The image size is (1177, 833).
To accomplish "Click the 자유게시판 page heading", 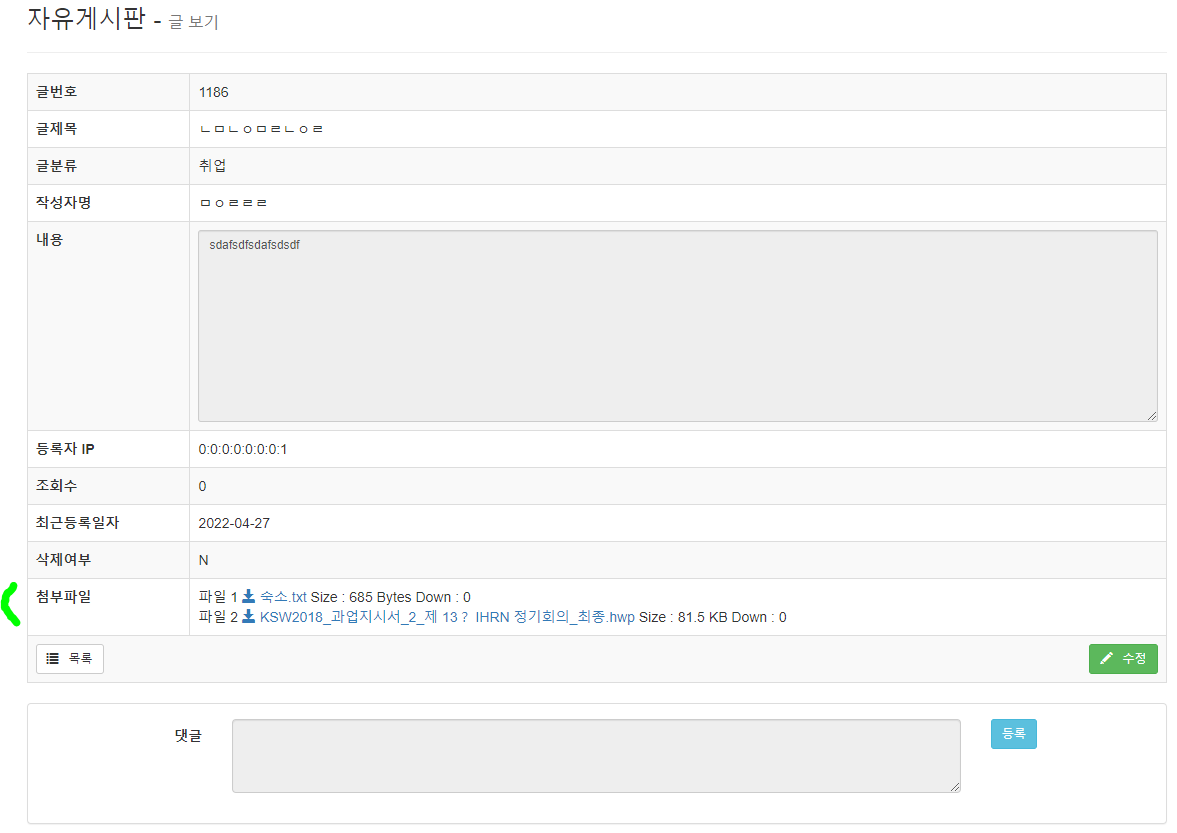I will [86, 17].
